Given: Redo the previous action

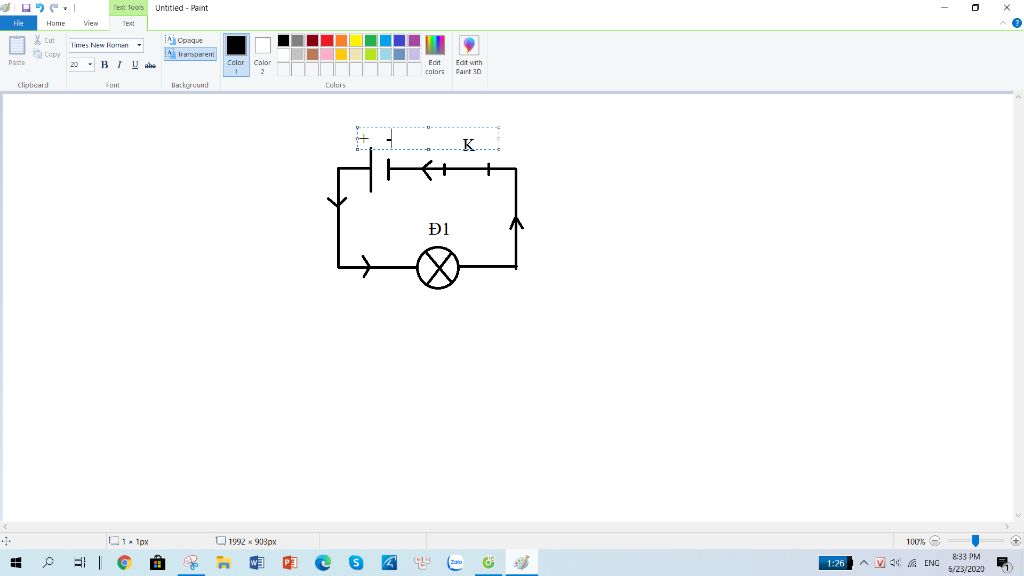Looking at the screenshot, I should coord(54,8).
